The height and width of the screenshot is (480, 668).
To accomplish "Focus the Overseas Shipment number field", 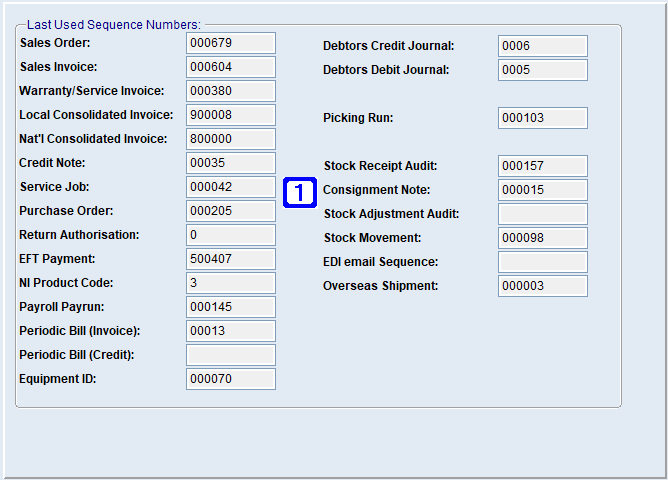I will pos(543,286).
